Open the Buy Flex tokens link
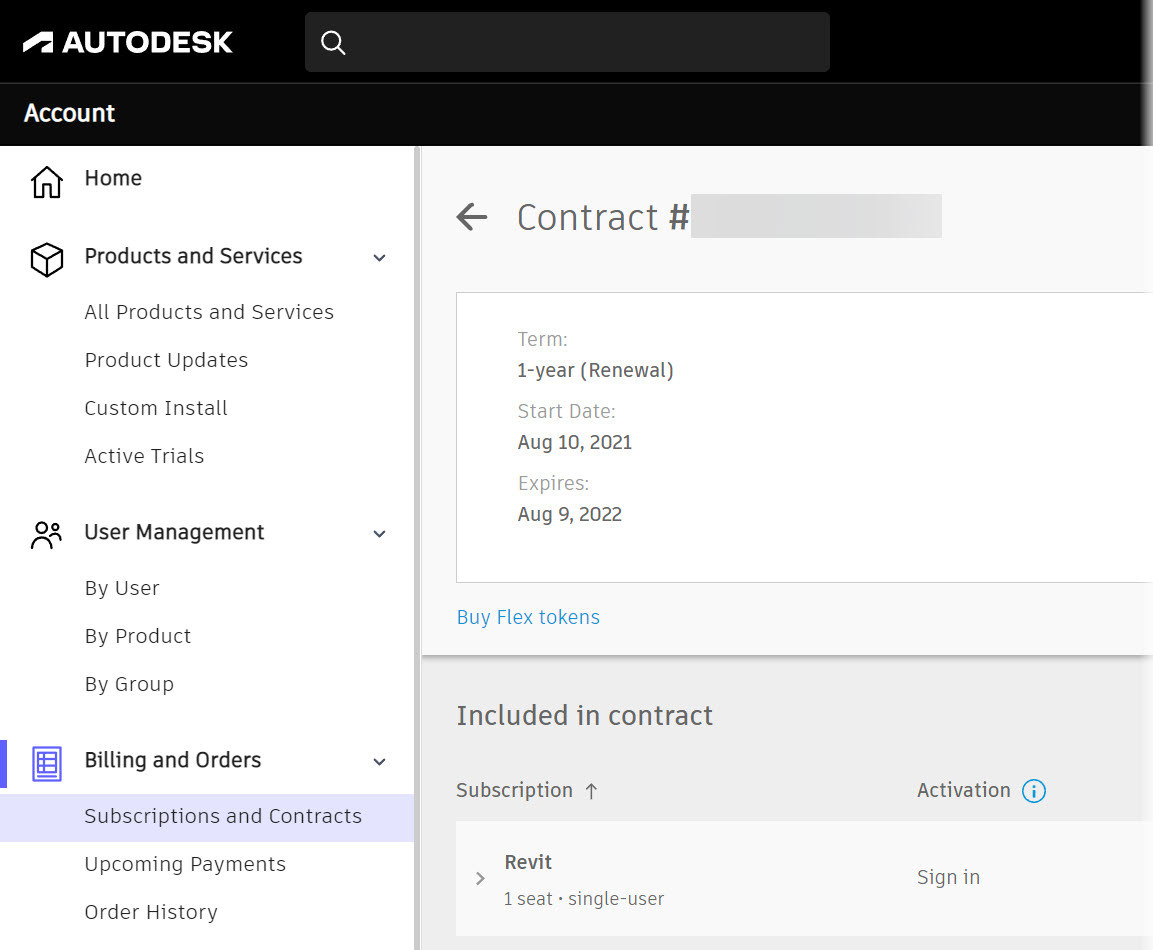1153x950 pixels. (x=528, y=617)
